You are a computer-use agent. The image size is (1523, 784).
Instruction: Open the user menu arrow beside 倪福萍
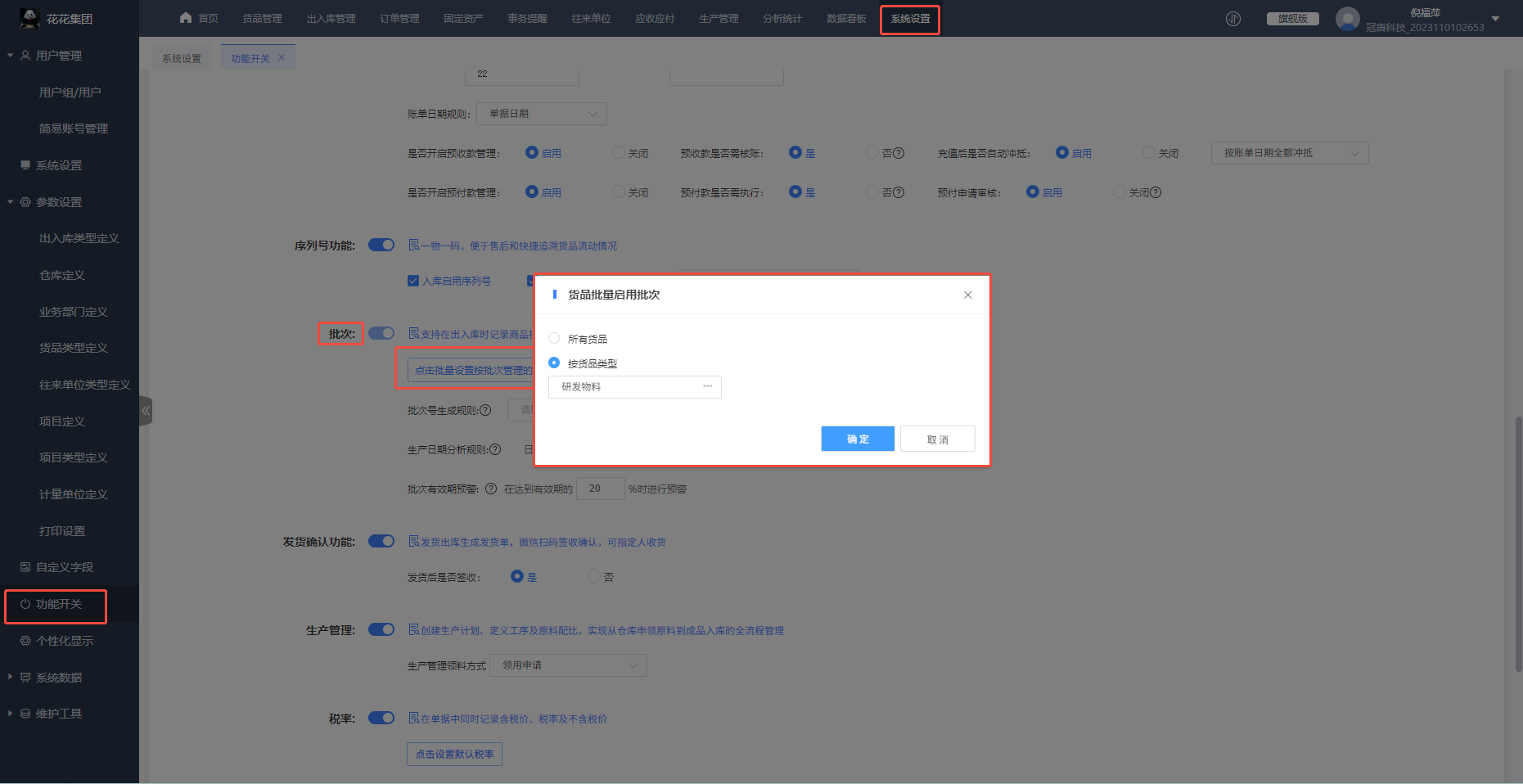[x=1495, y=19]
